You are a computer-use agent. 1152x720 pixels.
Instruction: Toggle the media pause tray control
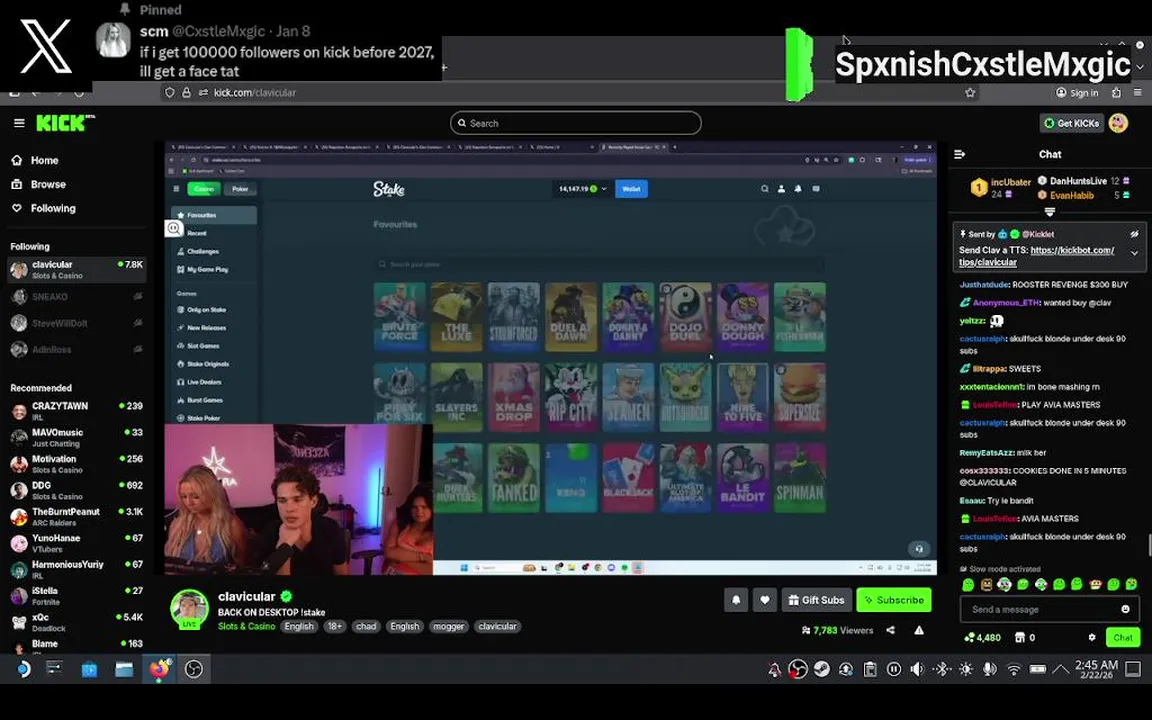point(893,669)
